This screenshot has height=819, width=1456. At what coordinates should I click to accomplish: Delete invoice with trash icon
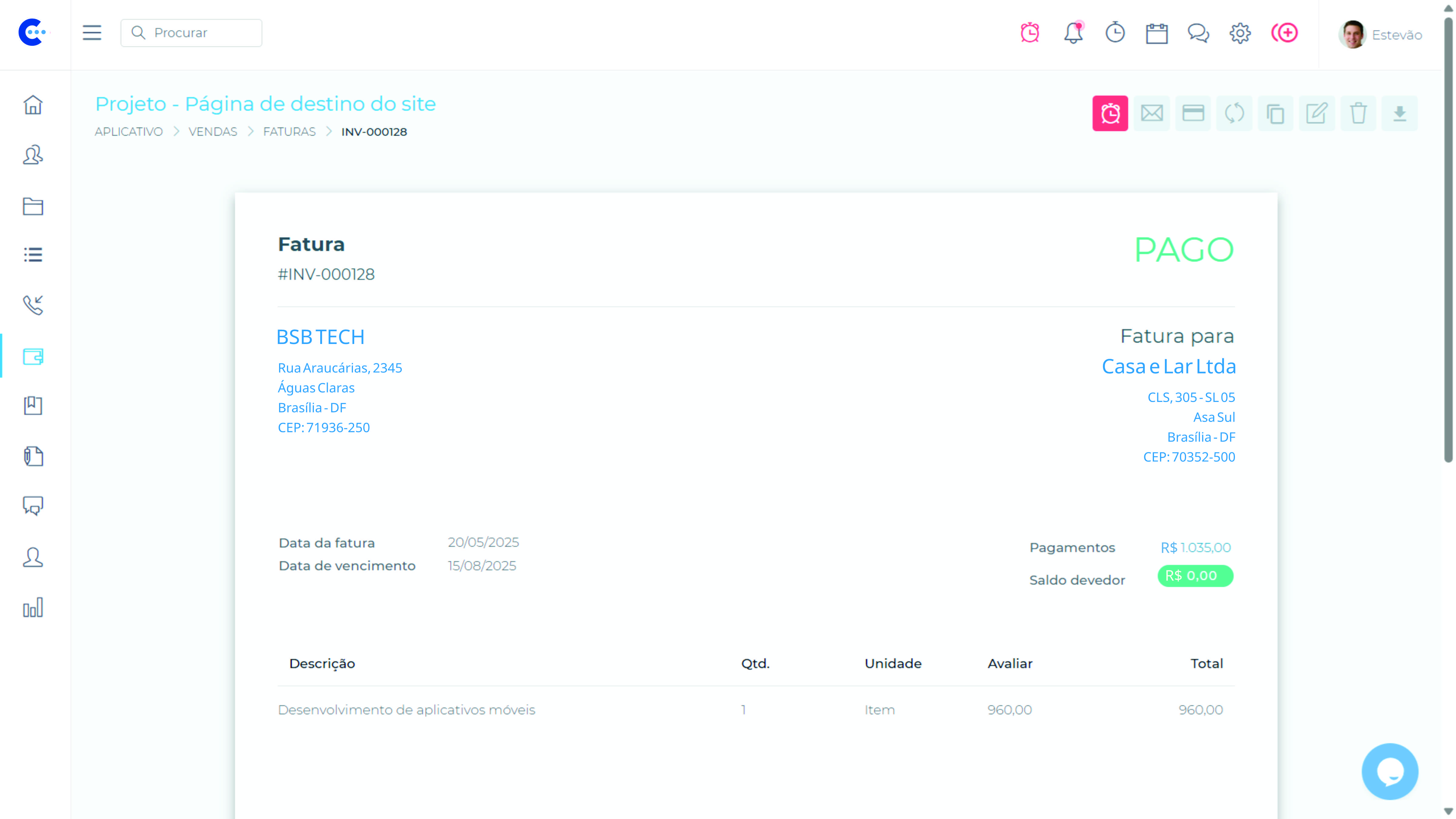click(x=1358, y=114)
